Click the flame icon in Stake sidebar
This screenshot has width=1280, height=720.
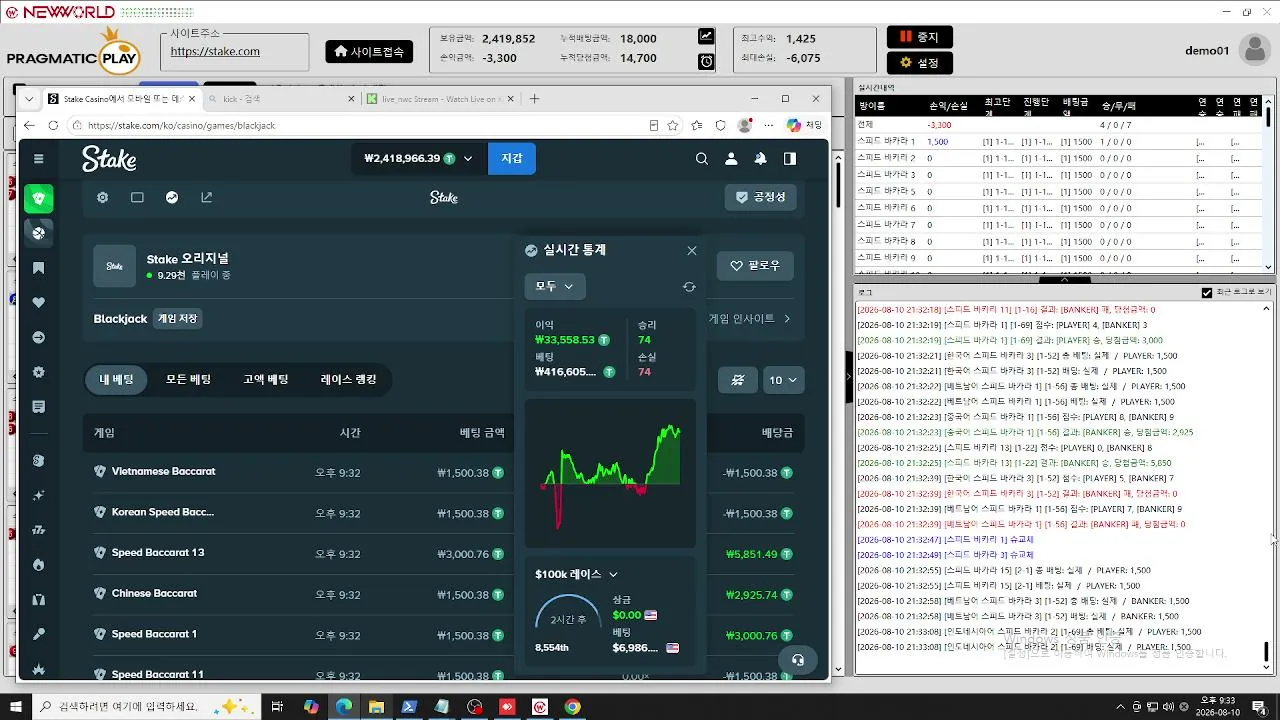(39, 565)
